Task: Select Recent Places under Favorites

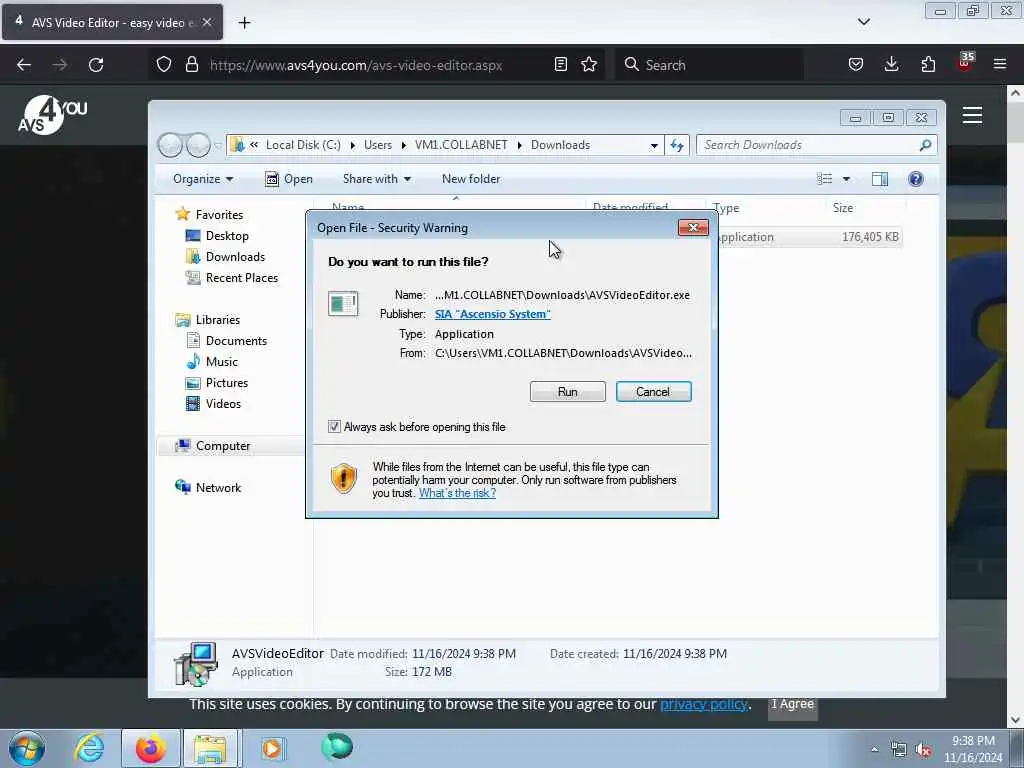Action: click(x=242, y=278)
